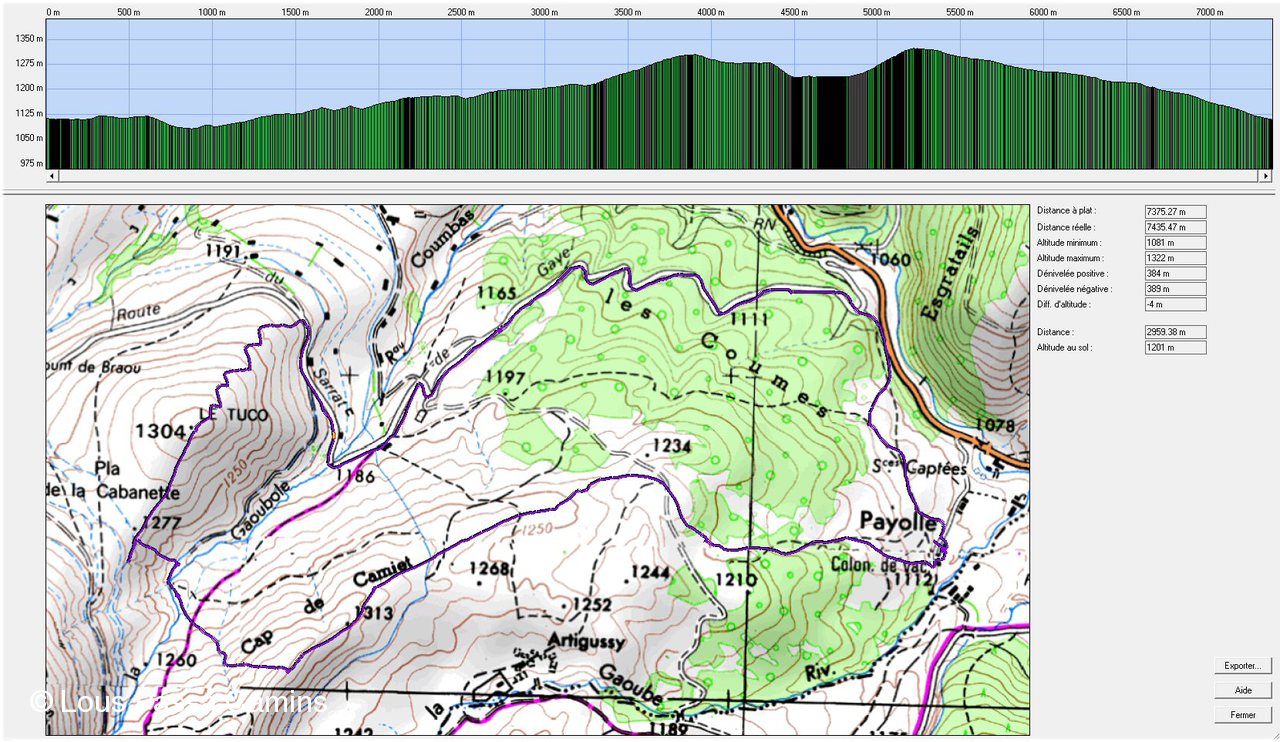Click into the Altitude maximum field
This screenshot has width=1280, height=742.
(1175, 258)
